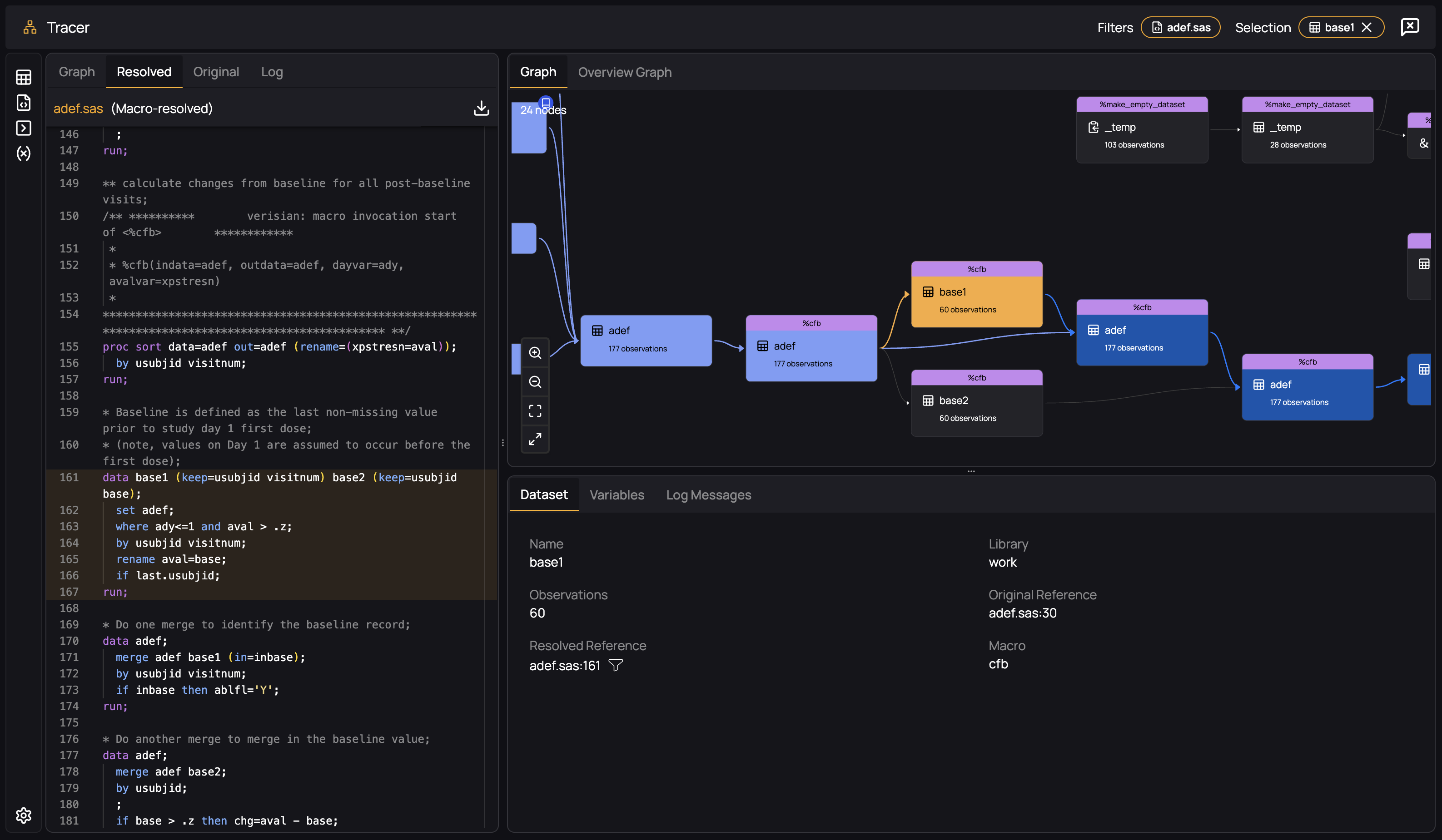Zoom in on the graph
Screen dimensions: 1442x840
(535, 353)
